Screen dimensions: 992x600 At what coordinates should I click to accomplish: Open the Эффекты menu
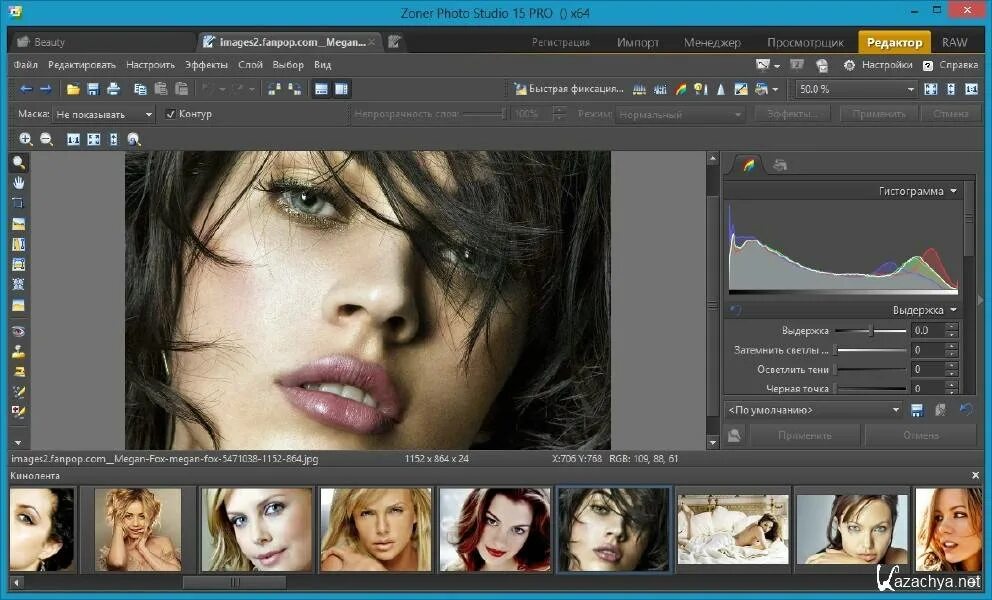point(206,65)
